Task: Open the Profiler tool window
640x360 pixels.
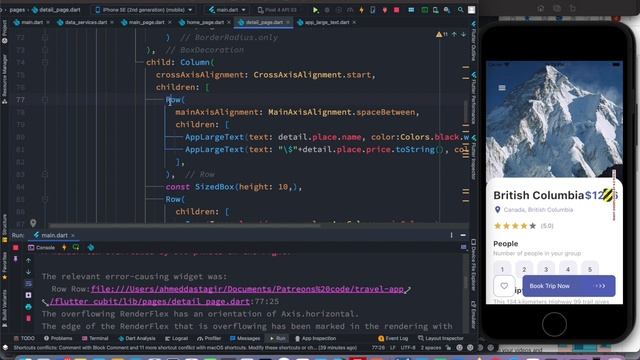Action: [209, 338]
